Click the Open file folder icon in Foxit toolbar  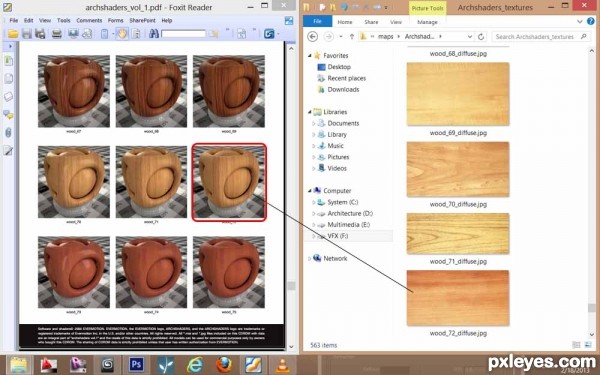(13, 34)
